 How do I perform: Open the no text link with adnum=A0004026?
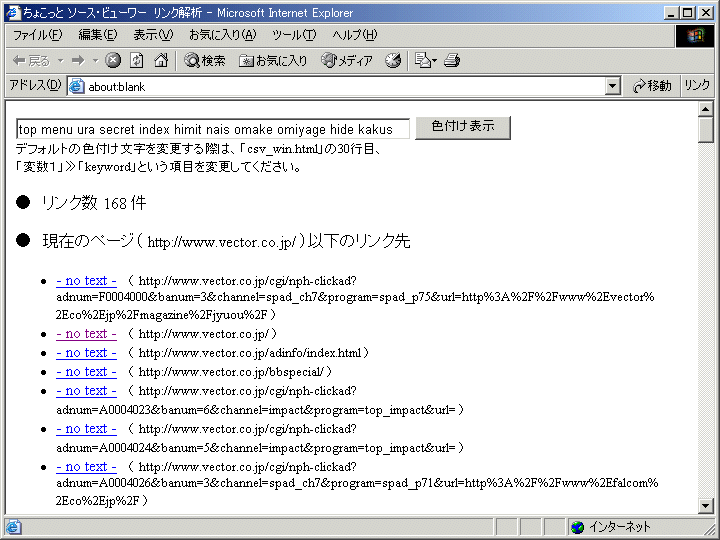(86, 467)
